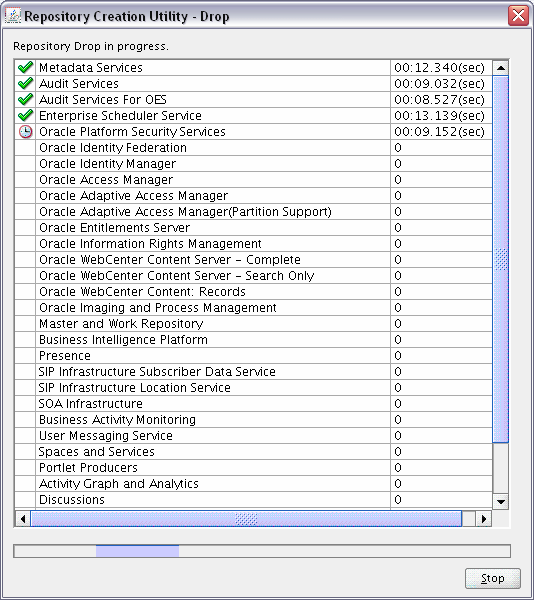Select the Oracle Identity Federation row

253,148
